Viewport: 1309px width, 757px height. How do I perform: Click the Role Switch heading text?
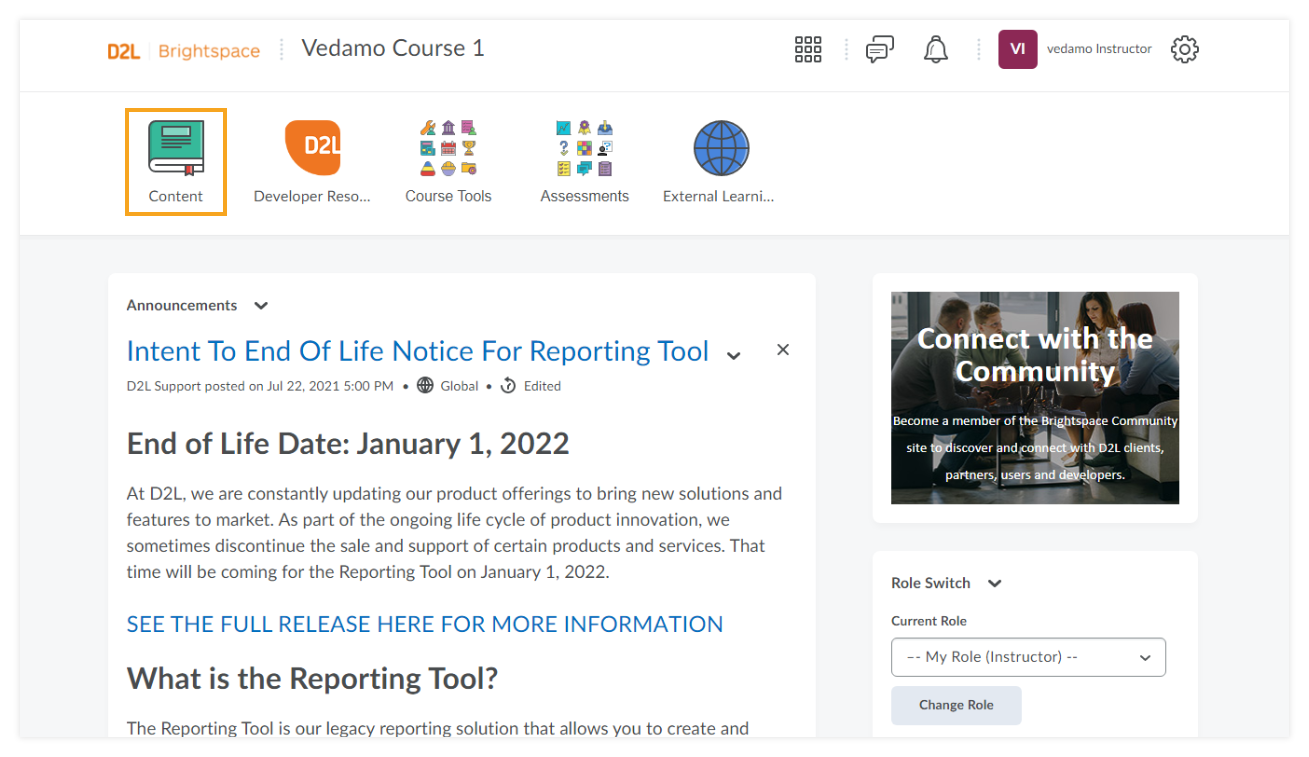tap(931, 583)
